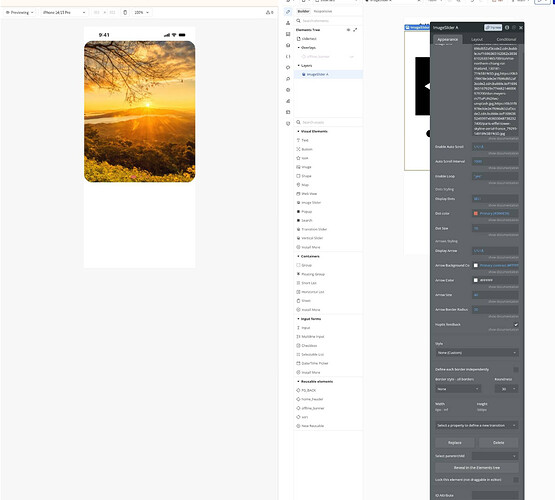Open the Previewing mode dropdown
This screenshot has width=555, height=500.
click(20, 12)
